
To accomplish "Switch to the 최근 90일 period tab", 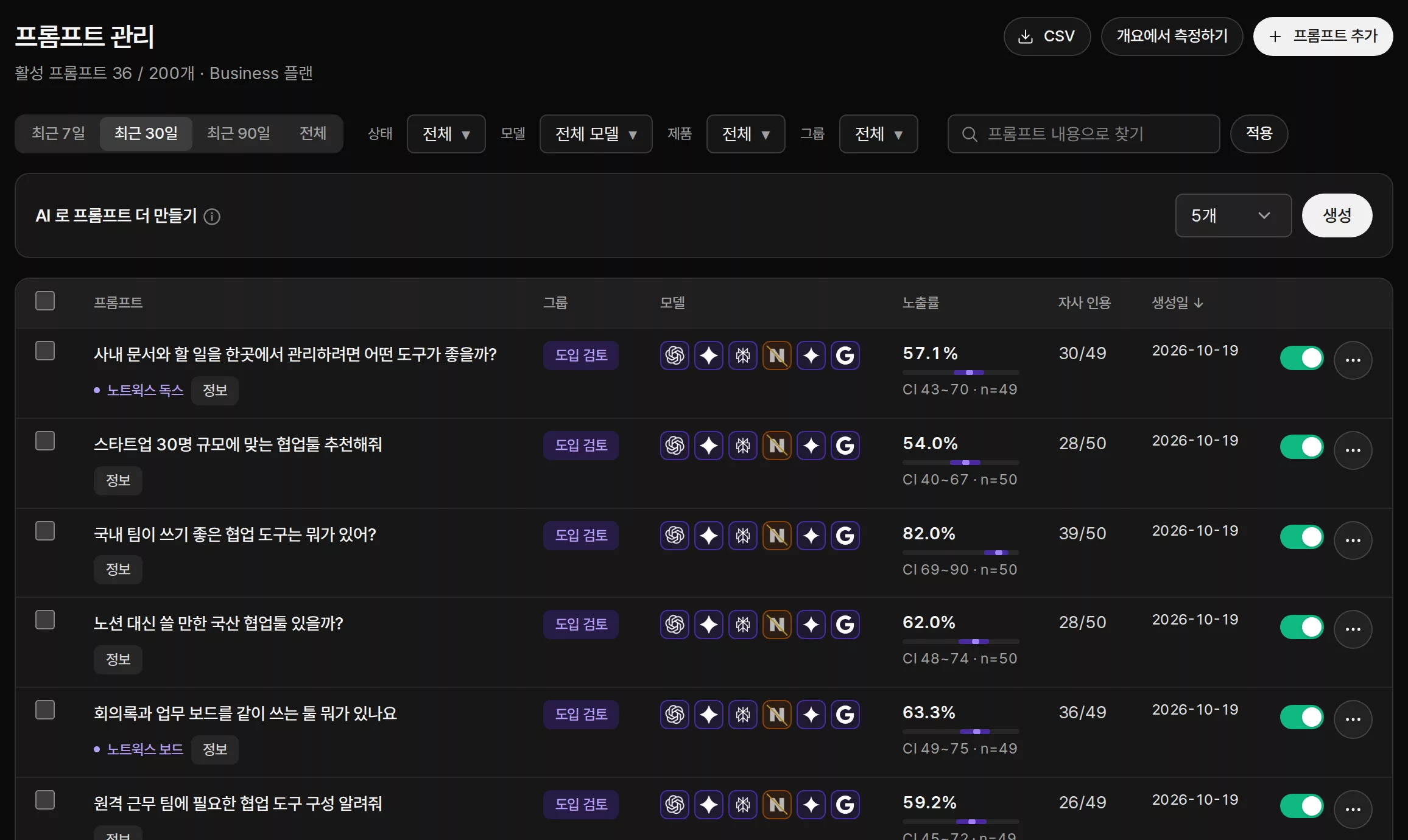I will pos(239,133).
